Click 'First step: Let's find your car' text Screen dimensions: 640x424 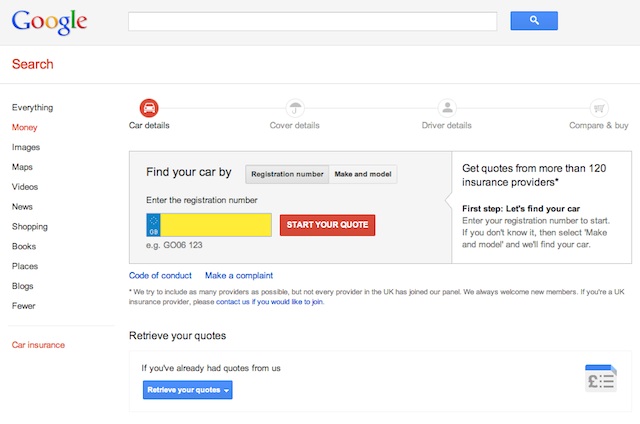pos(521,209)
